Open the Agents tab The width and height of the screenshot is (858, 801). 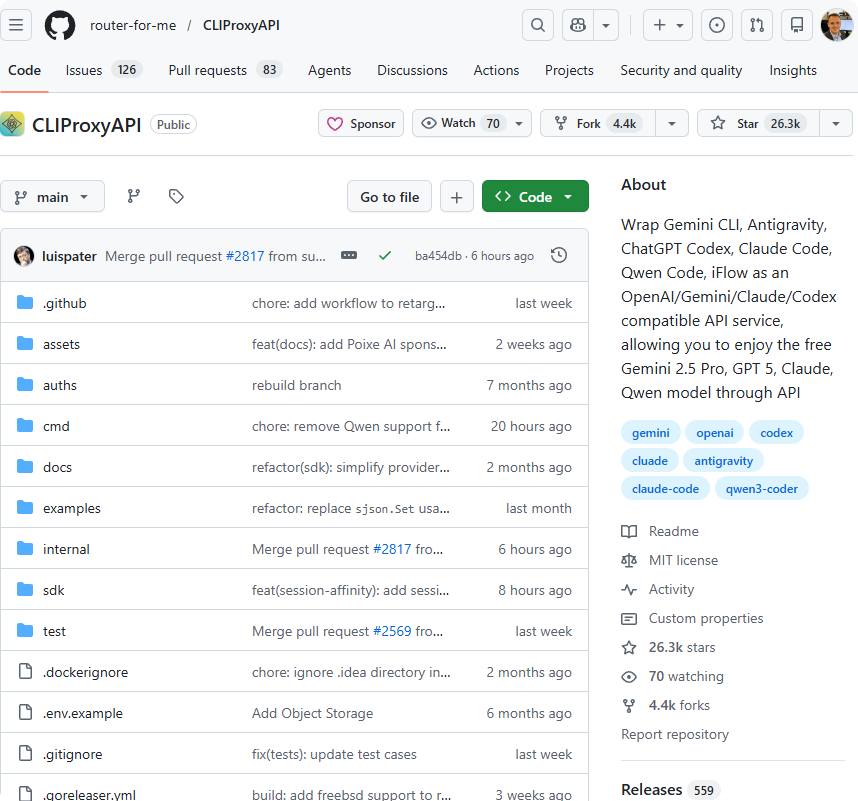coord(329,71)
